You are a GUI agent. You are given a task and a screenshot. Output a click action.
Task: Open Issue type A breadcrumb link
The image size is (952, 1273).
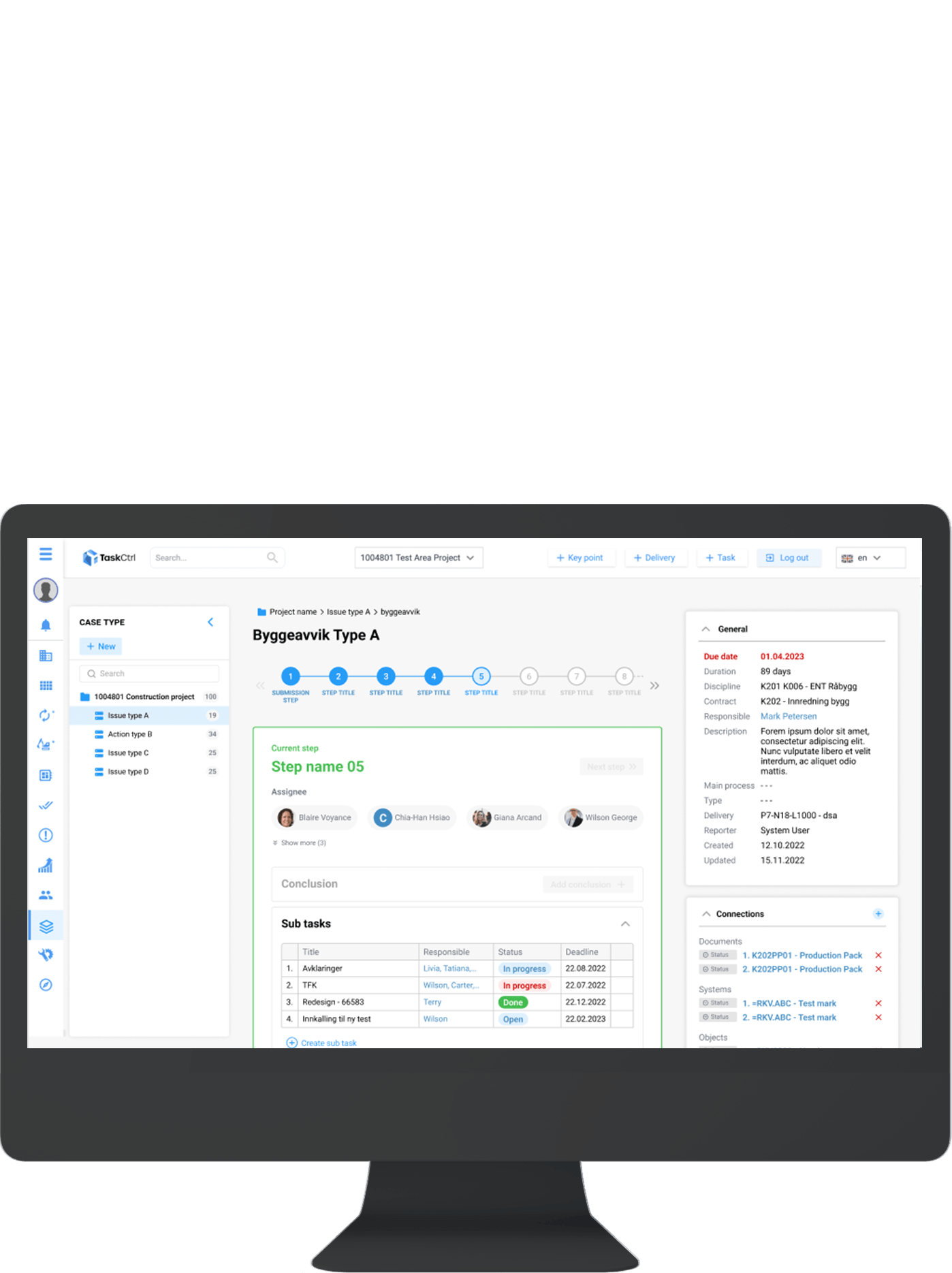click(349, 612)
